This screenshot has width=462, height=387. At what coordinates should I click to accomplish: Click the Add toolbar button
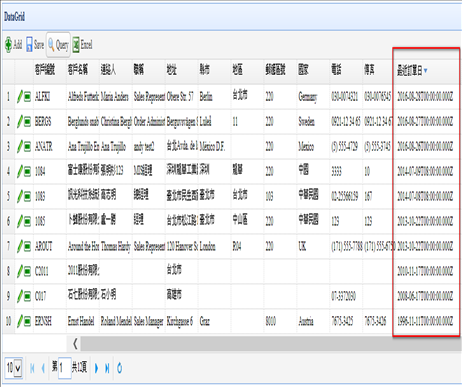(14, 44)
